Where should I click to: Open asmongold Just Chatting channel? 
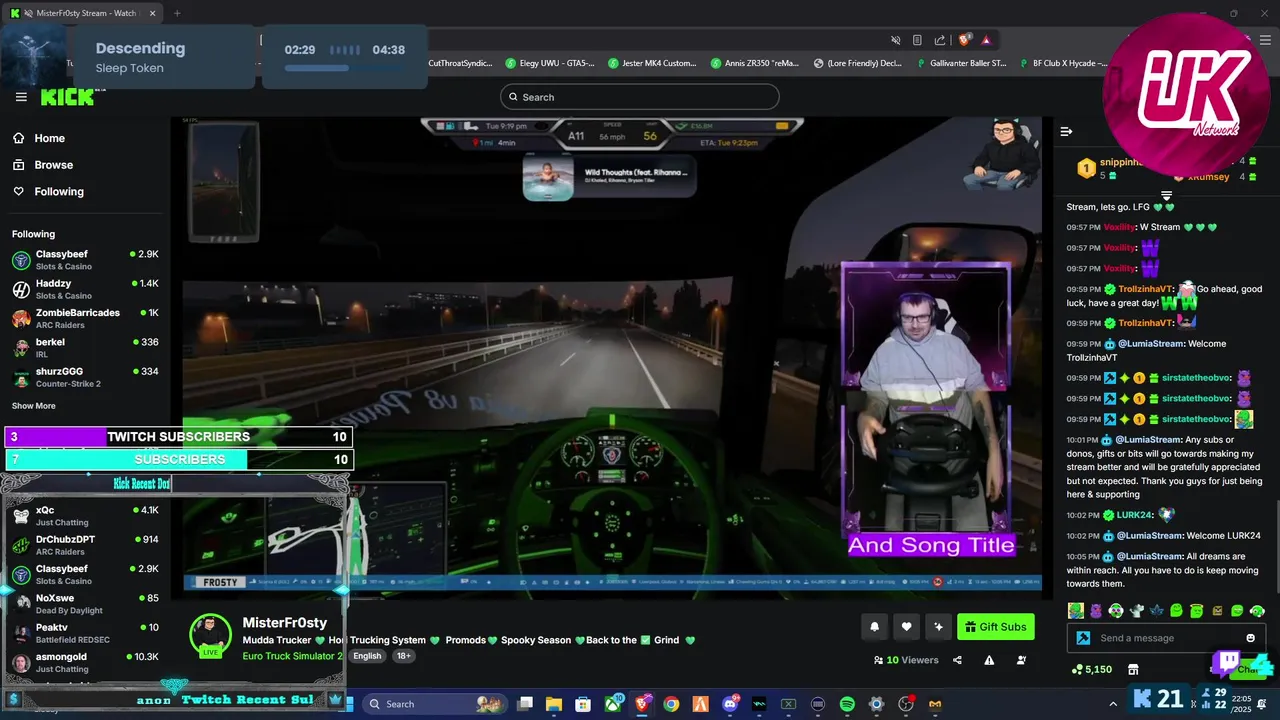(85, 662)
